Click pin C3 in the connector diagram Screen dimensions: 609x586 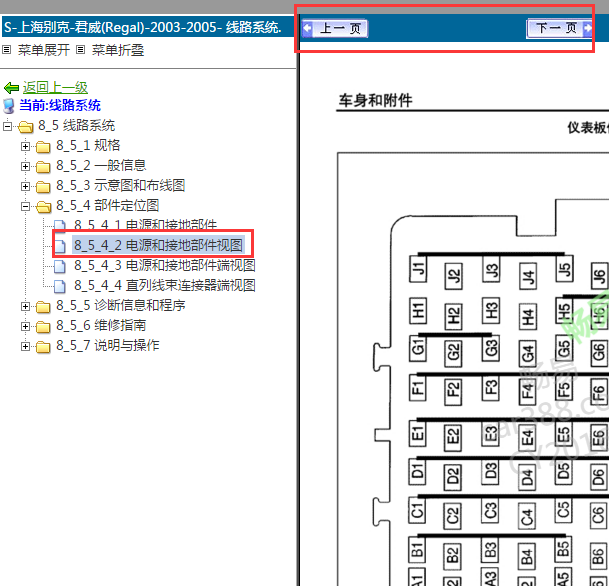tap(491, 511)
